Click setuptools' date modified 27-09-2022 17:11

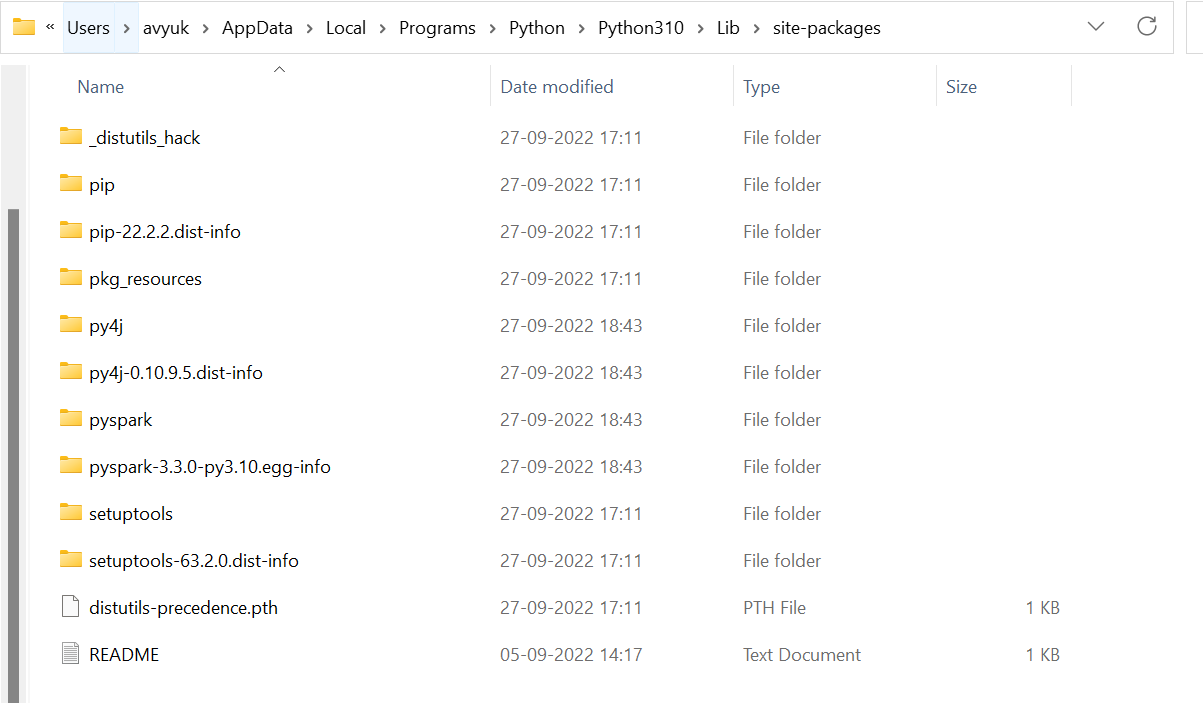coord(571,513)
